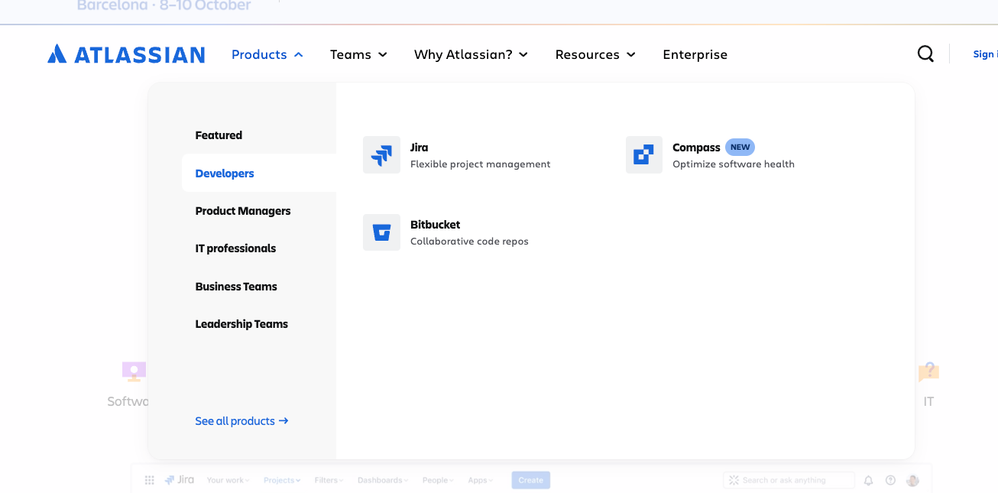Select the IT professionals category
Viewport: 998px width, 493px height.
[x=235, y=249]
